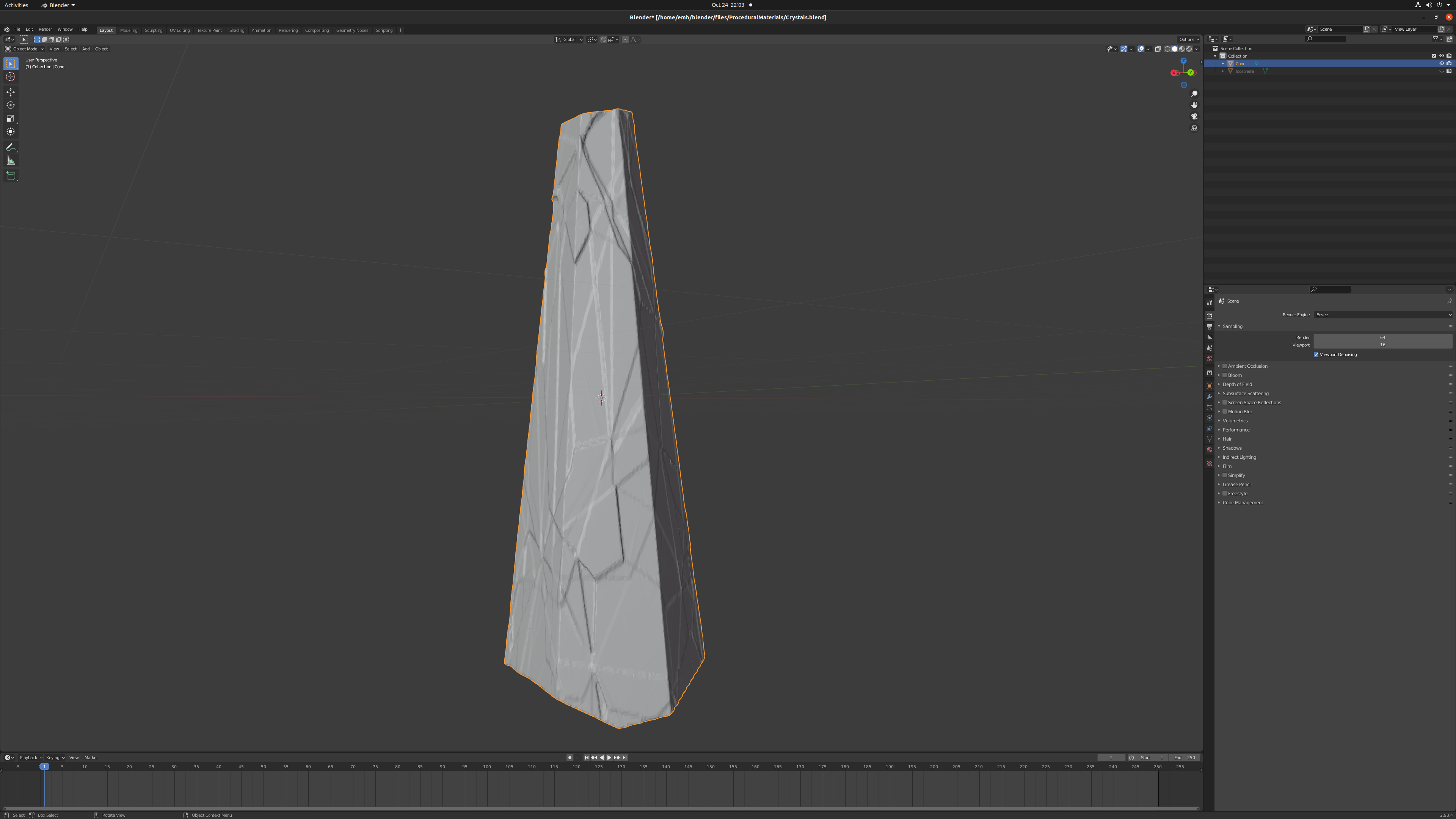
Task: Switch to rendered viewport shading
Action: click(x=1189, y=49)
